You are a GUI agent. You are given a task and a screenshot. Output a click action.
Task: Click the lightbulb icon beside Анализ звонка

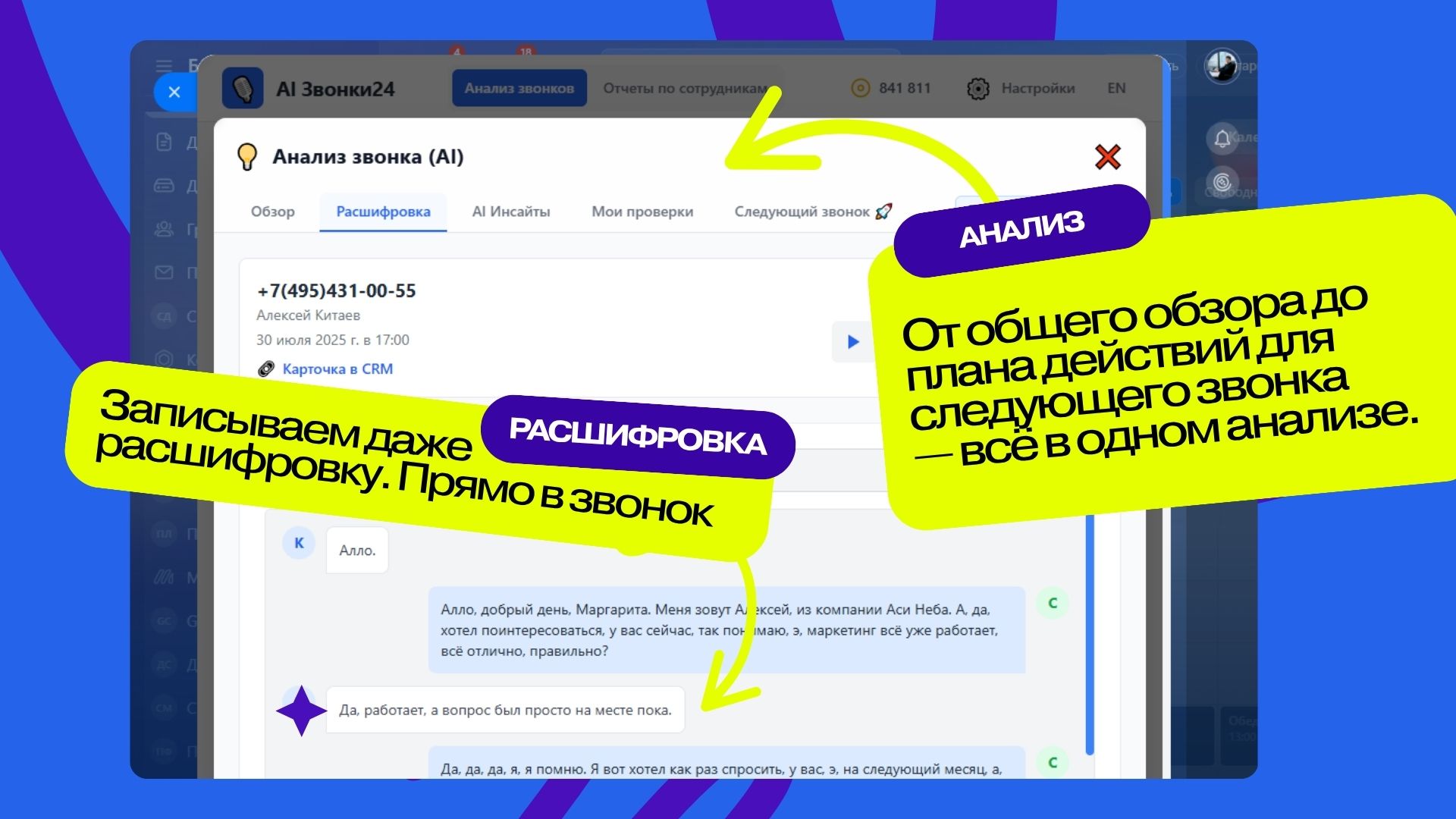point(247,156)
